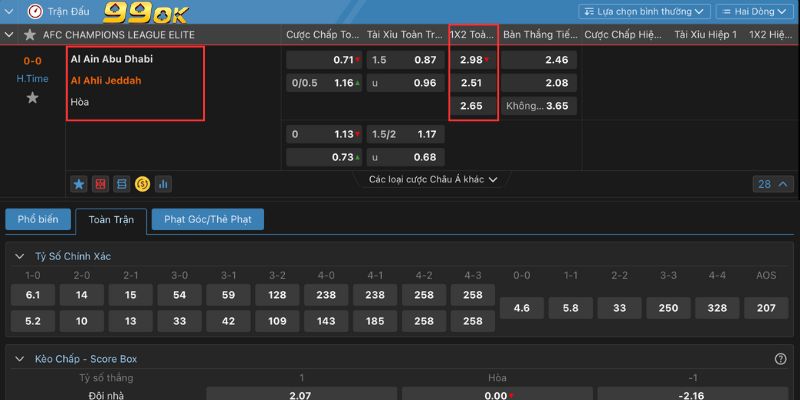Expand Các loại cược Châu Á khác
Viewport: 800px width, 400px height.
pos(433,180)
